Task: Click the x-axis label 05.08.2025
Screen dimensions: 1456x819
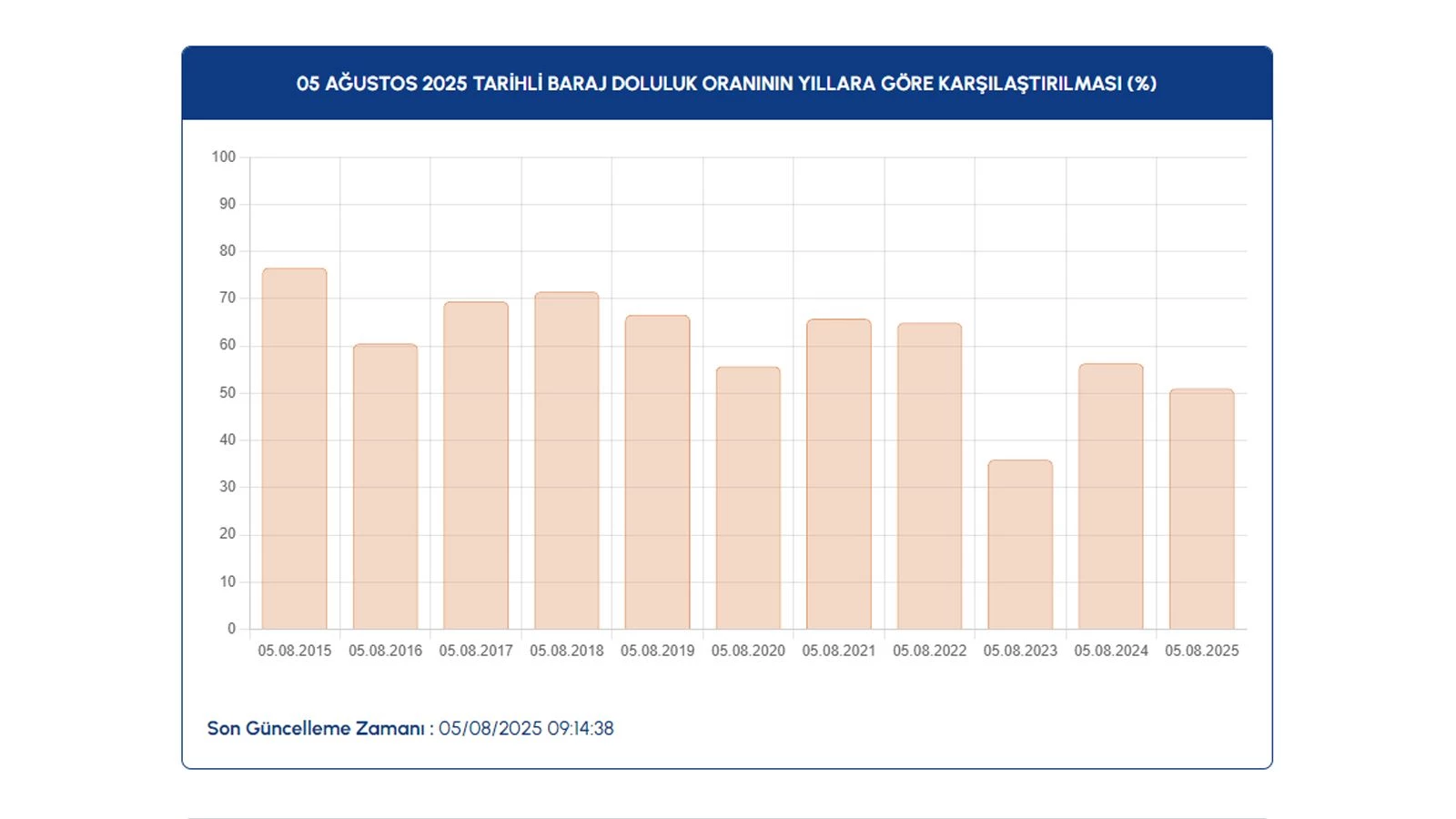Action: click(1201, 651)
